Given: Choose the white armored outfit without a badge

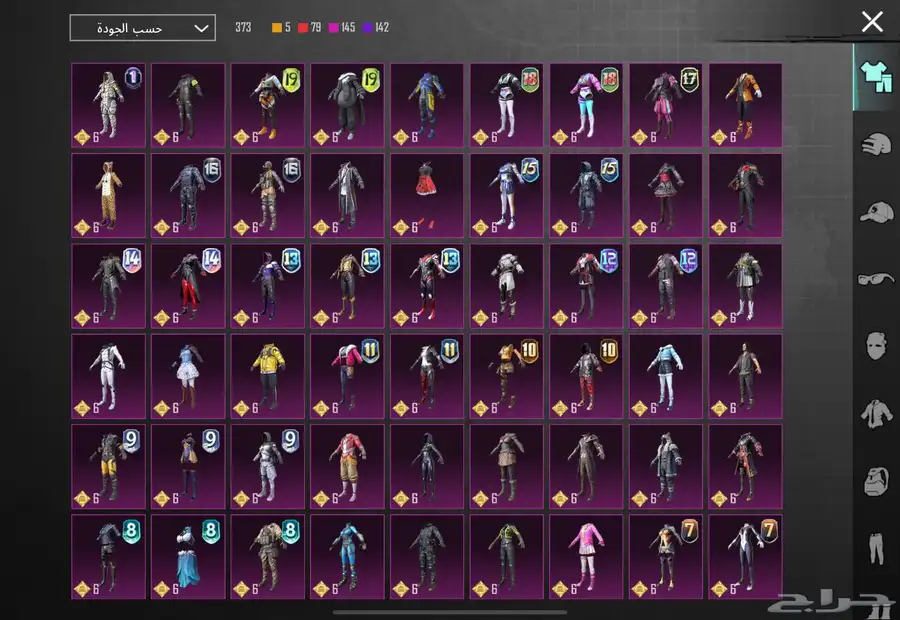Looking at the screenshot, I should click(507, 286).
